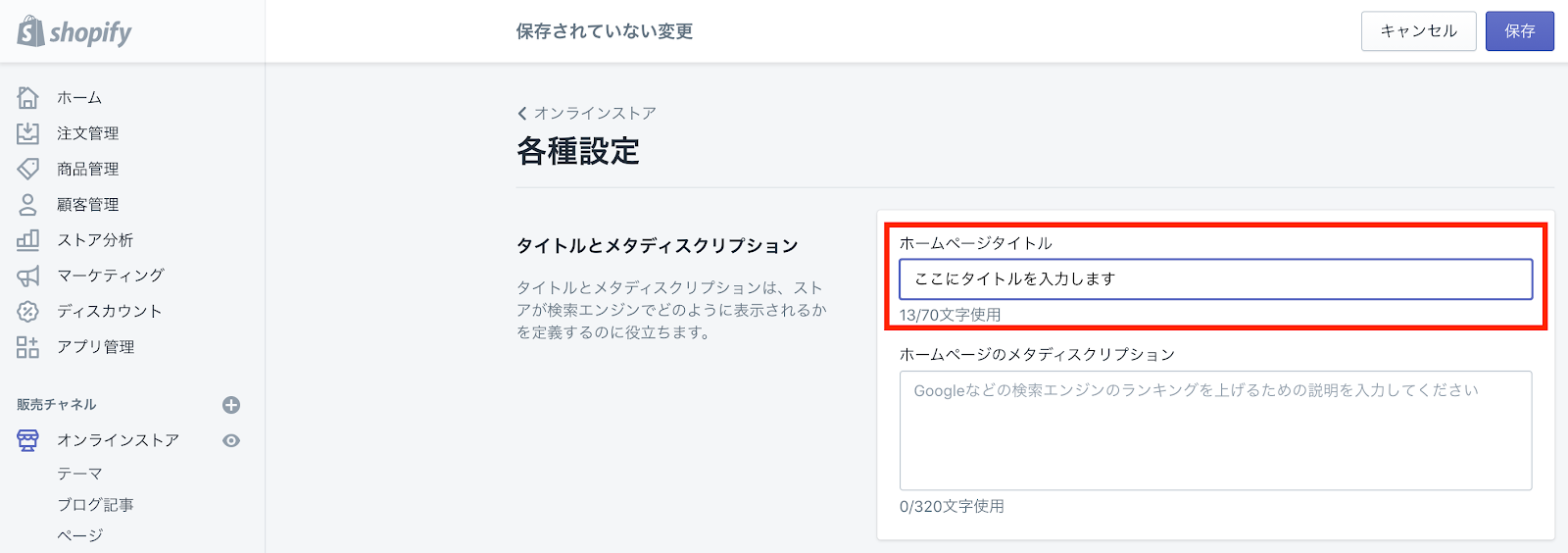This screenshot has width=1568, height=553.
Task: Click the 顧客管理 person icon
Action: (28, 204)
